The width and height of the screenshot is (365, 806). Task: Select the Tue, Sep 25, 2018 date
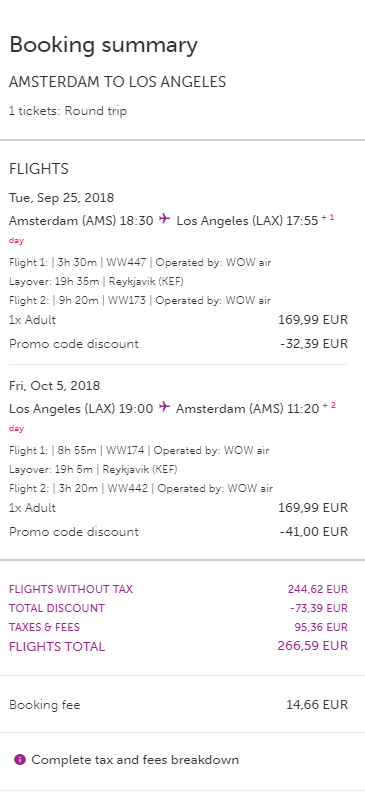click(61, 198)
